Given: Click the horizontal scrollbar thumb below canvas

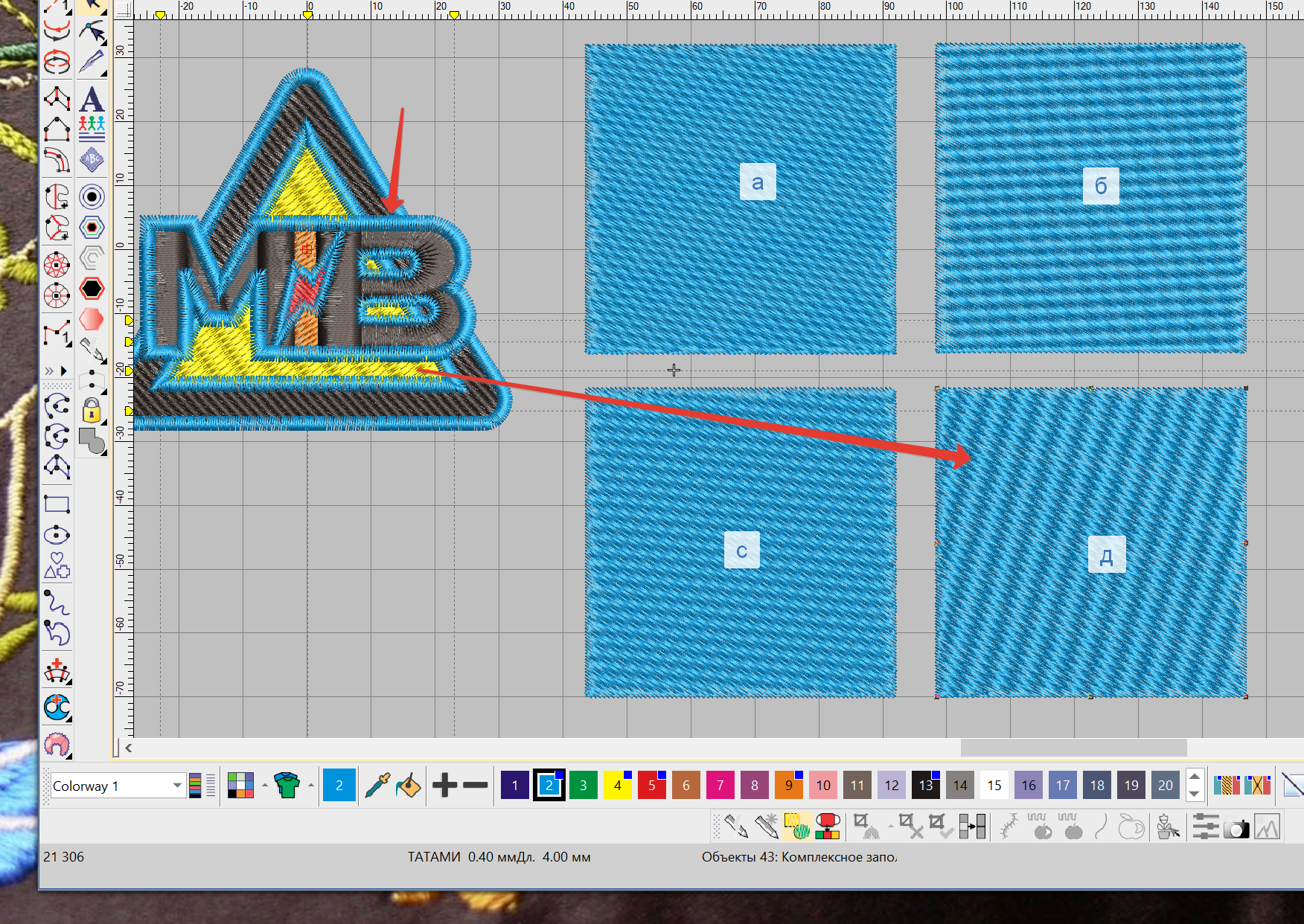Looking at the screenshot, I should (1073, 748).
